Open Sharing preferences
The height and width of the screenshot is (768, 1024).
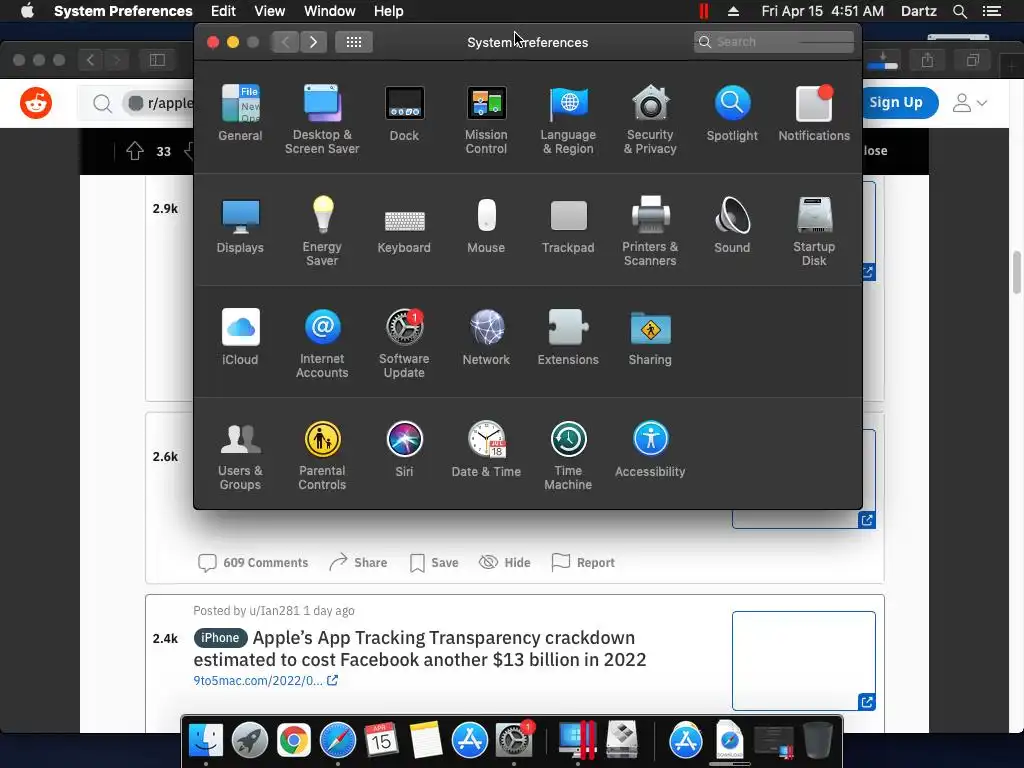tap(650, 337)
